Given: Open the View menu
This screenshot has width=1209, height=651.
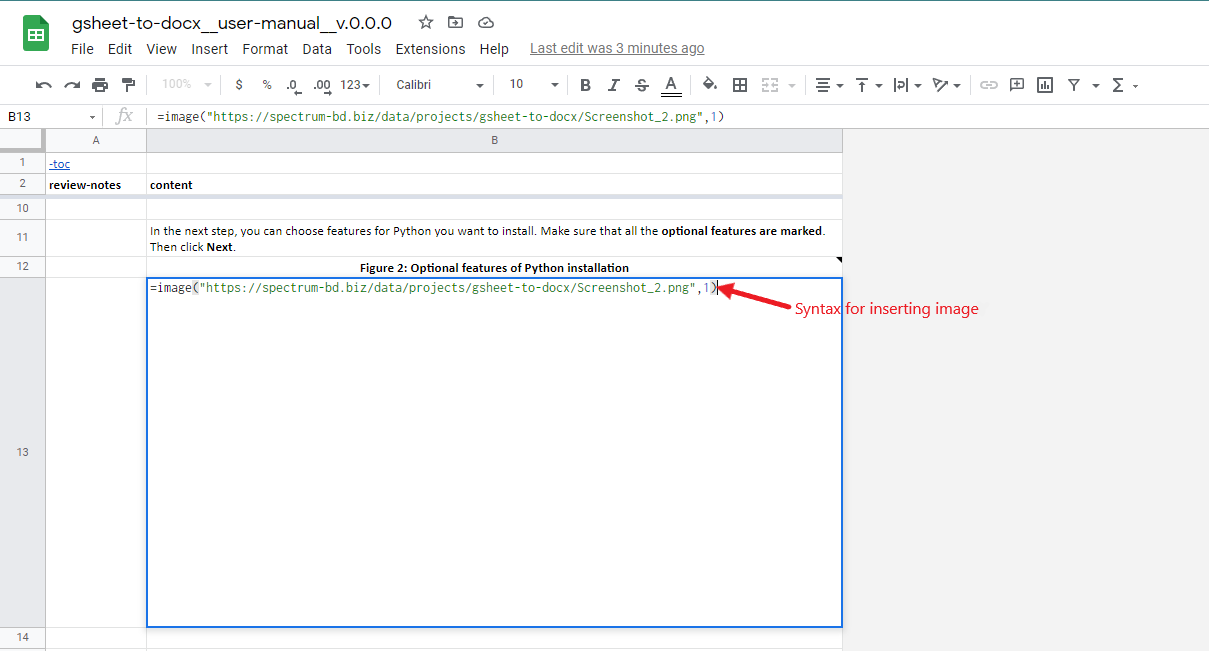Looking at the screenshot, I should click(x=161, y=49).
